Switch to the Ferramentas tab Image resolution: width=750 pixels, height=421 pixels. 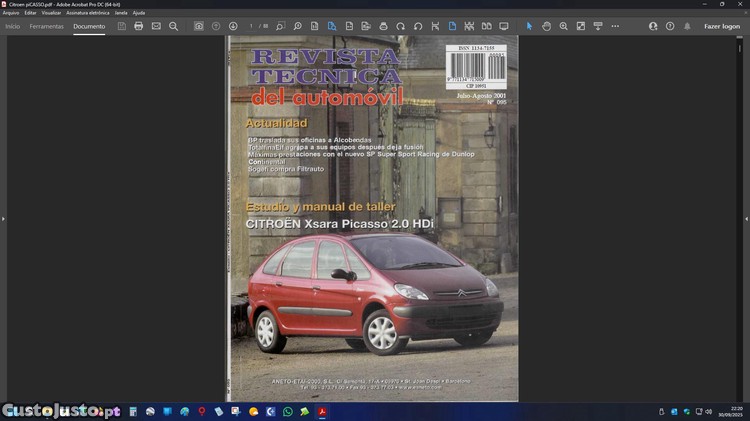coord(47,26)
